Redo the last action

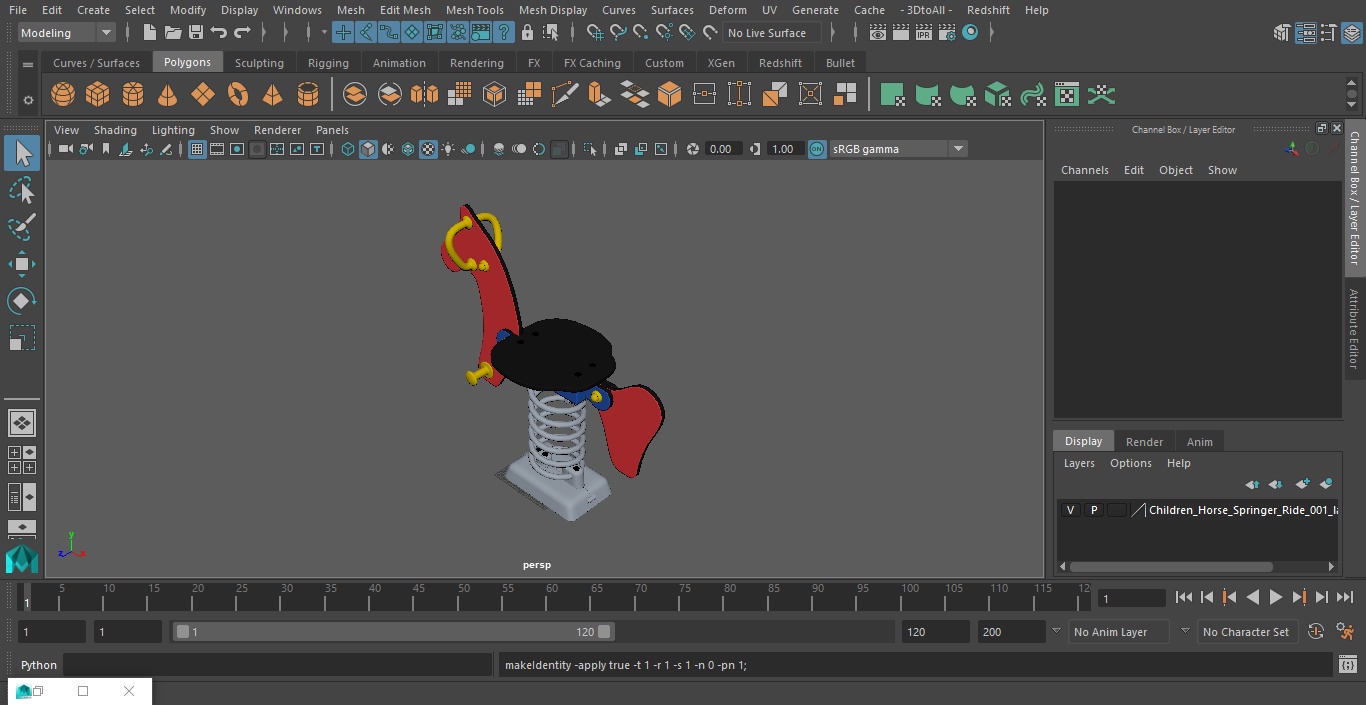pos(242,33)
